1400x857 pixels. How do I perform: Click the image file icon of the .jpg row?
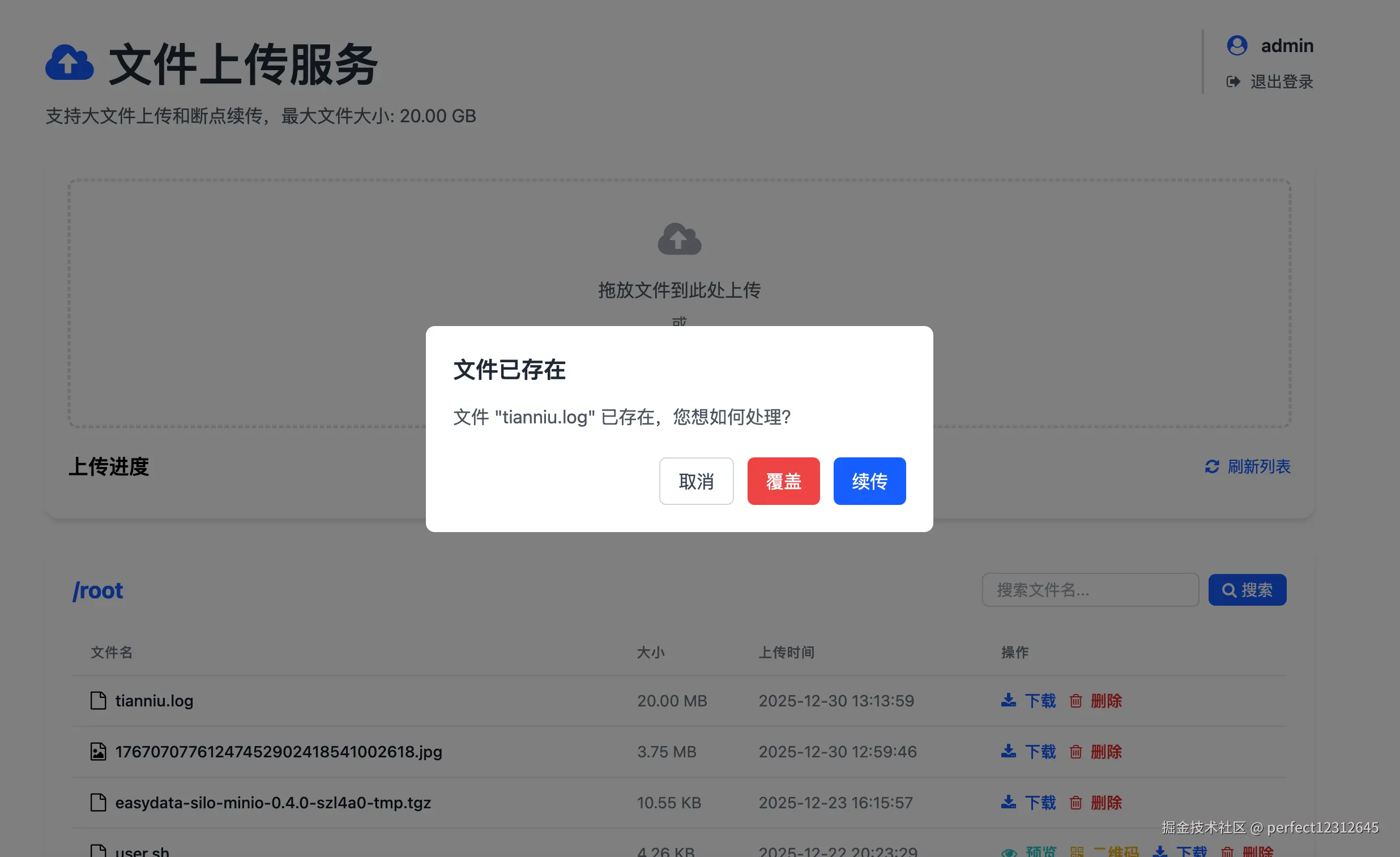(x=99, y=751)
